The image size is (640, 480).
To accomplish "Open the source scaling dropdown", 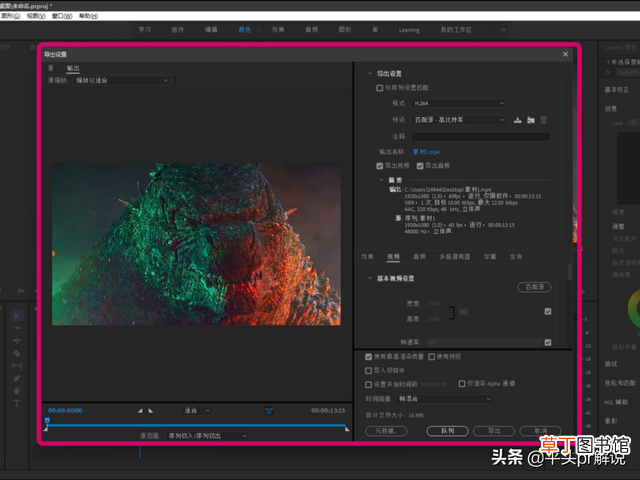I will tap(121, 80).
